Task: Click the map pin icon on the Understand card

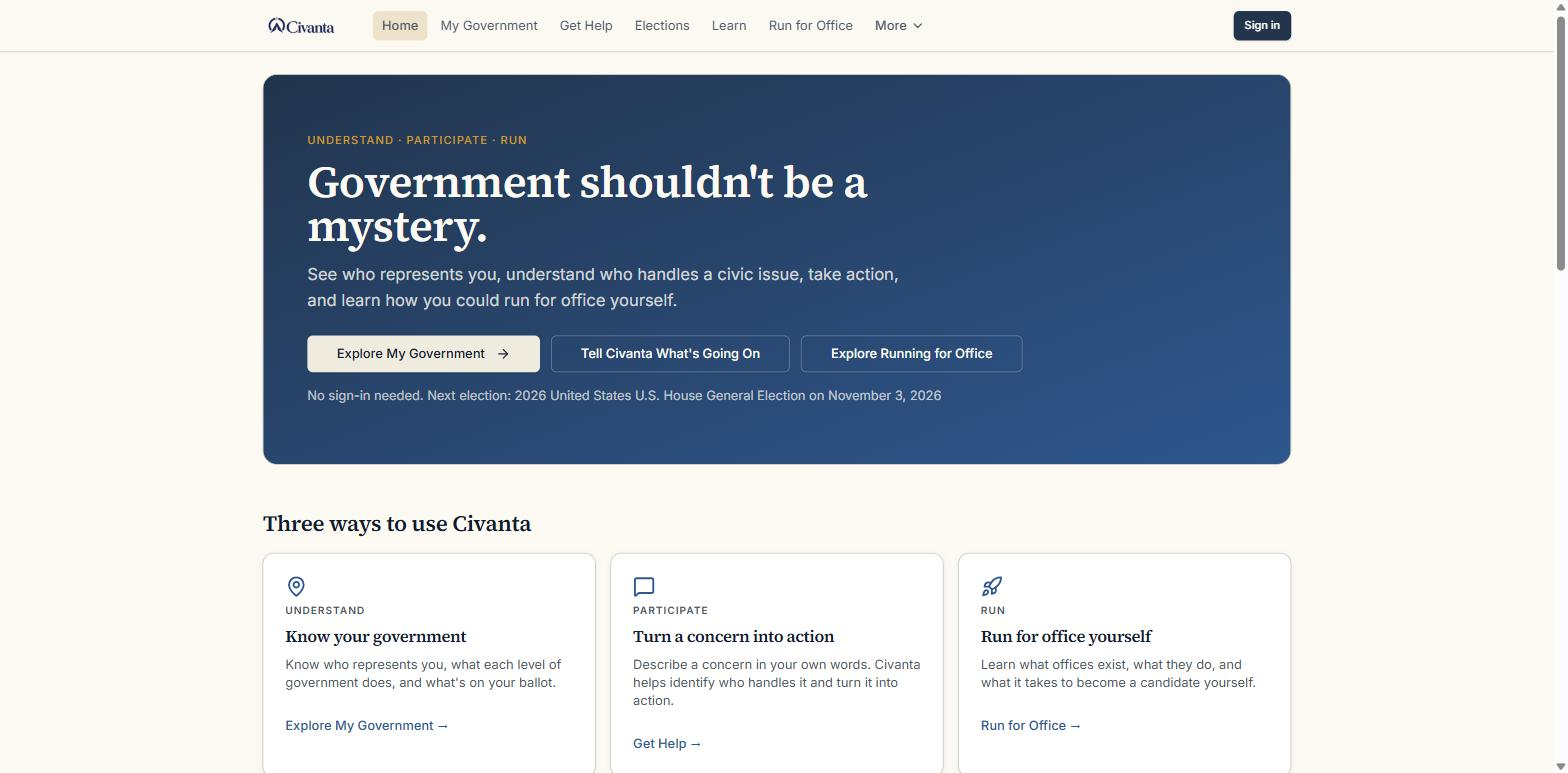Action: (296, 586)
